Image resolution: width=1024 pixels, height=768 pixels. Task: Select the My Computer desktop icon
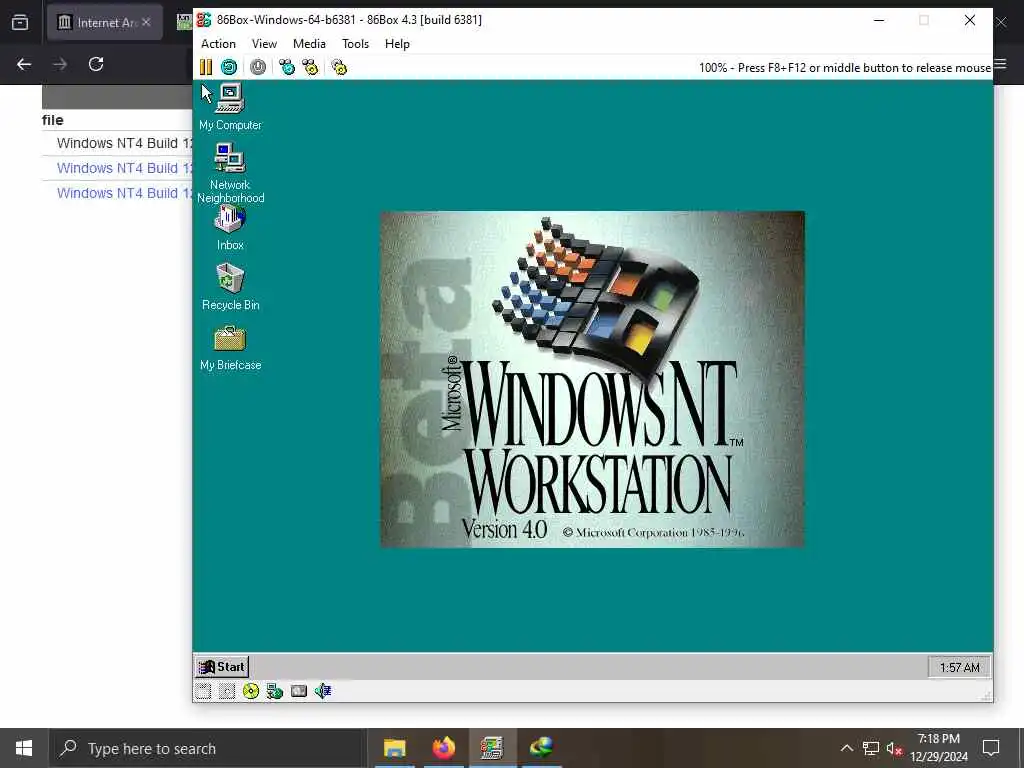click(x=230, y=107)
